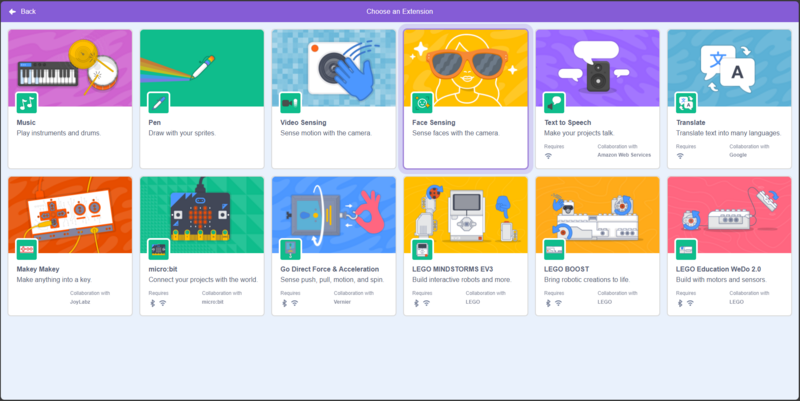Viewport: 800px width, 401px height.
Task: Click the Wi-Fi icon on LEGO BOOST card
Action: [558, 303]
